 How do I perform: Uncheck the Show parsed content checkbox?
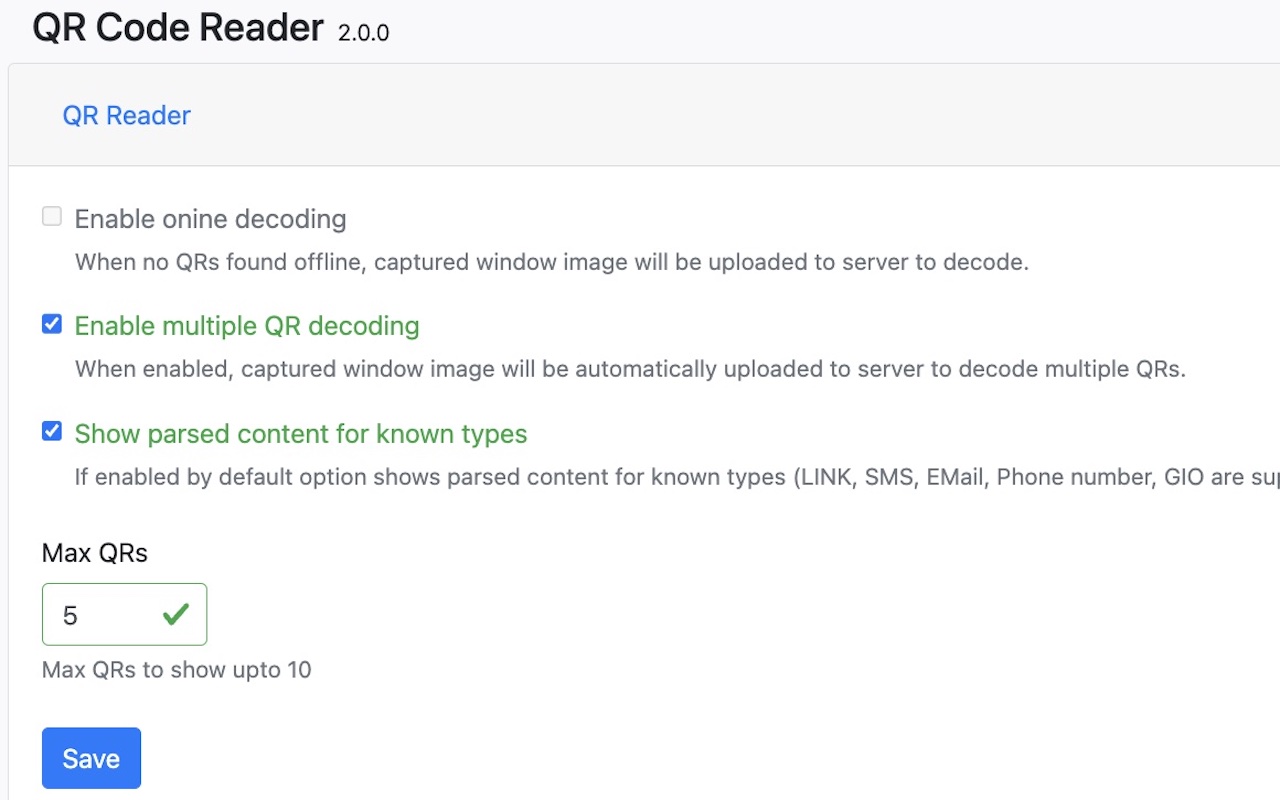coord(52,432)
